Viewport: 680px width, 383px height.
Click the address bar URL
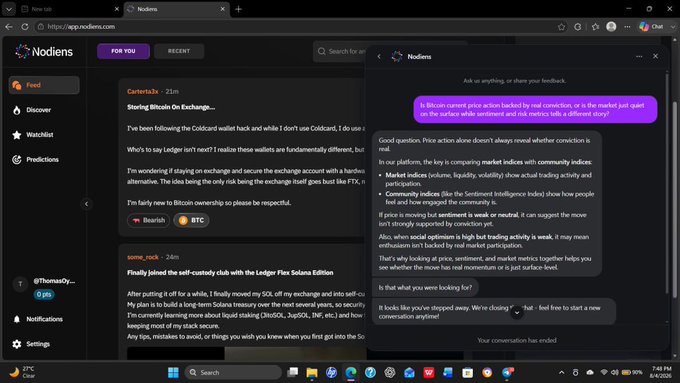(x=81, y=26)
